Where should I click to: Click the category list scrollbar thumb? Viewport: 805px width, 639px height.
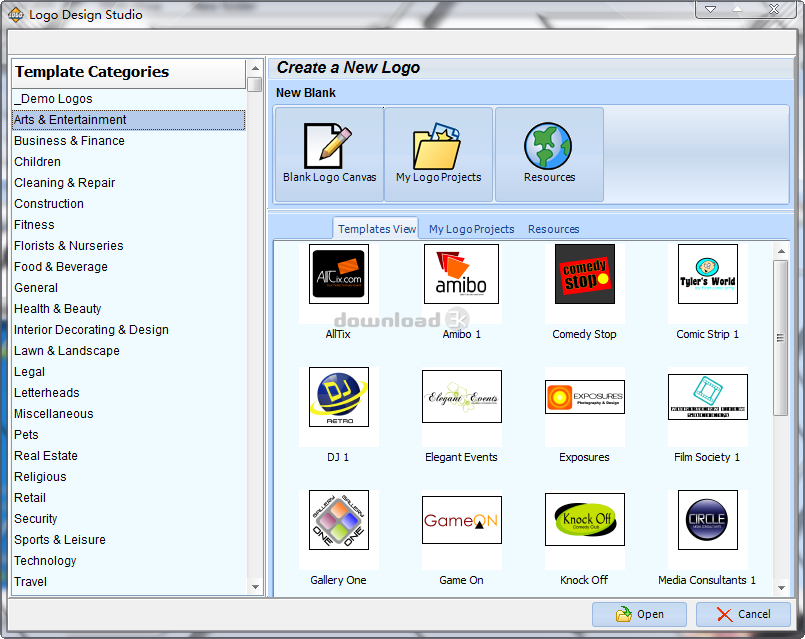255,84
